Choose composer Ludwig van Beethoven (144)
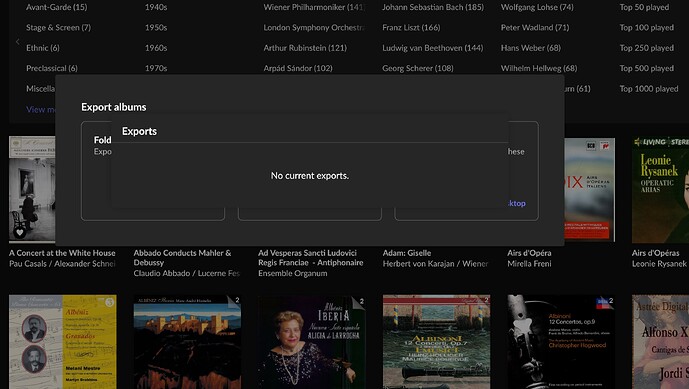The height and width of the screenshot is (389, 689). pos(432,47)
